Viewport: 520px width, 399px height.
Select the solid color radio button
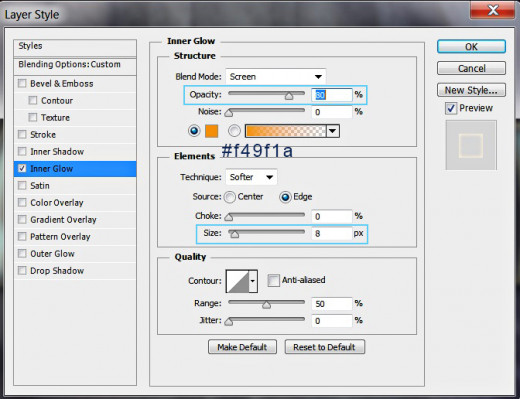click(194, 131)
